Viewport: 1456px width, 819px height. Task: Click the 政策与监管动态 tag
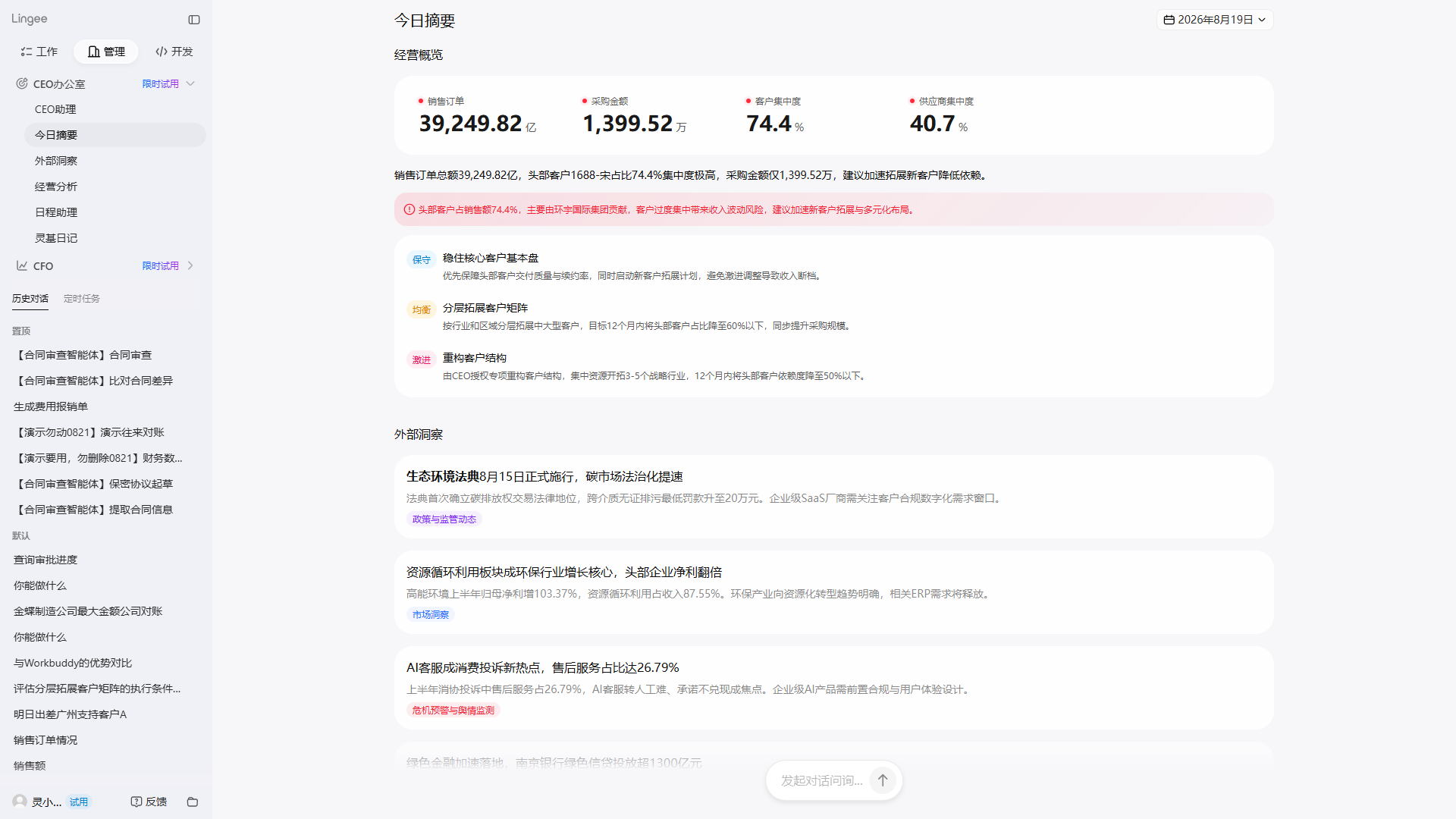[444, 519]
